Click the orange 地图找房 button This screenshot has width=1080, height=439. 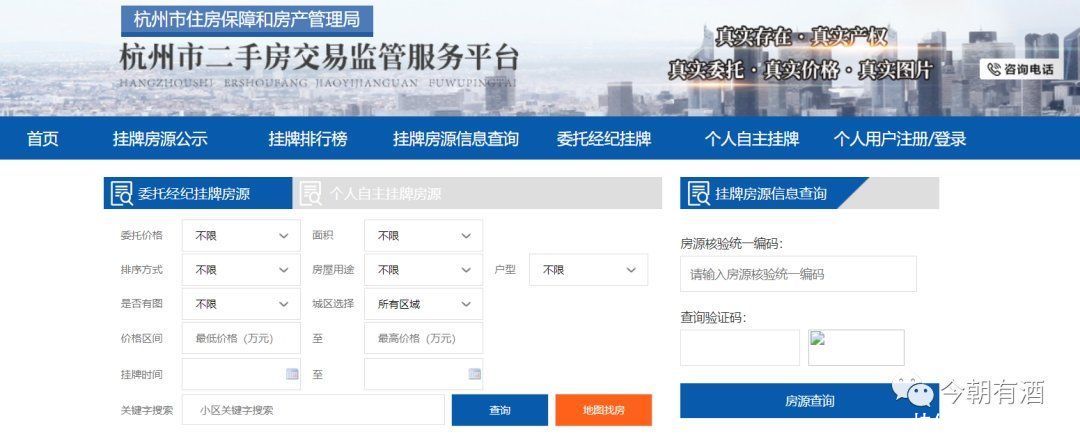click(x=603, y=410)
